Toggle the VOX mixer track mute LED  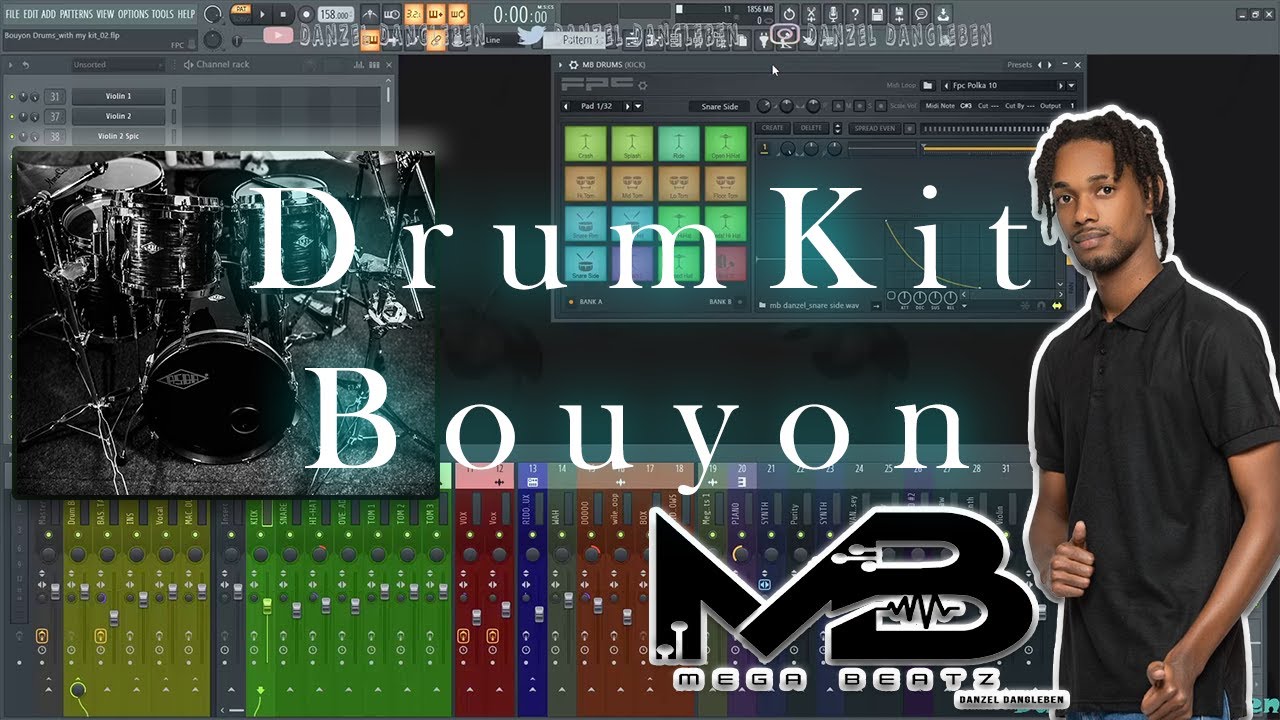[470, 535]
